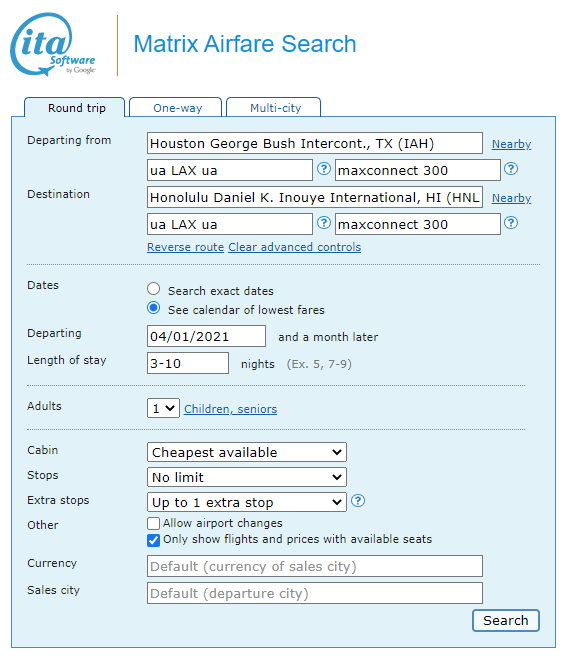Click the Departing date input field
564x659 pixels.
tap(206, 336)
